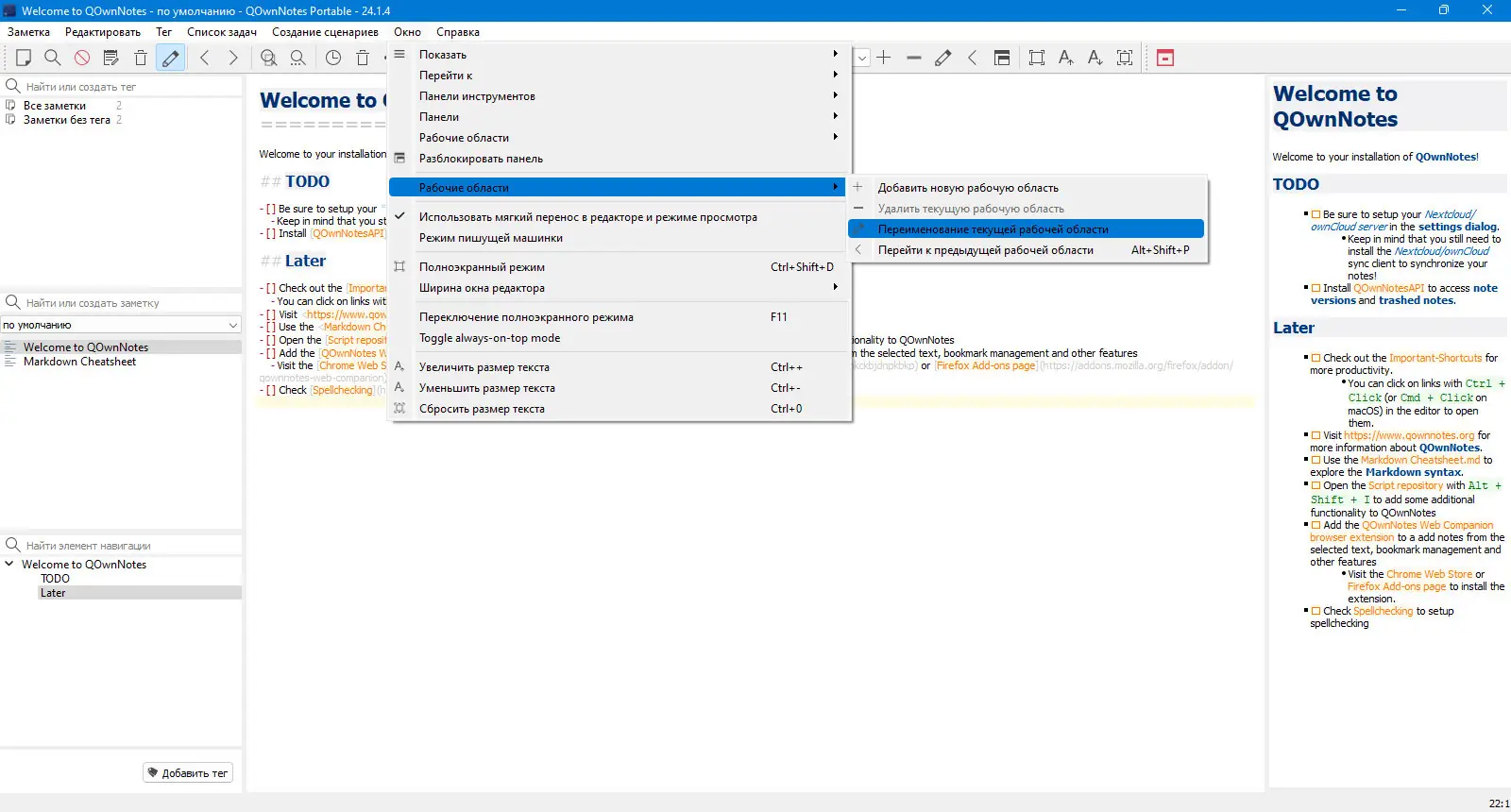Screen dimensions: 1511x812
Task: Open note versions via the clock icon
Action: pos(333,58)
